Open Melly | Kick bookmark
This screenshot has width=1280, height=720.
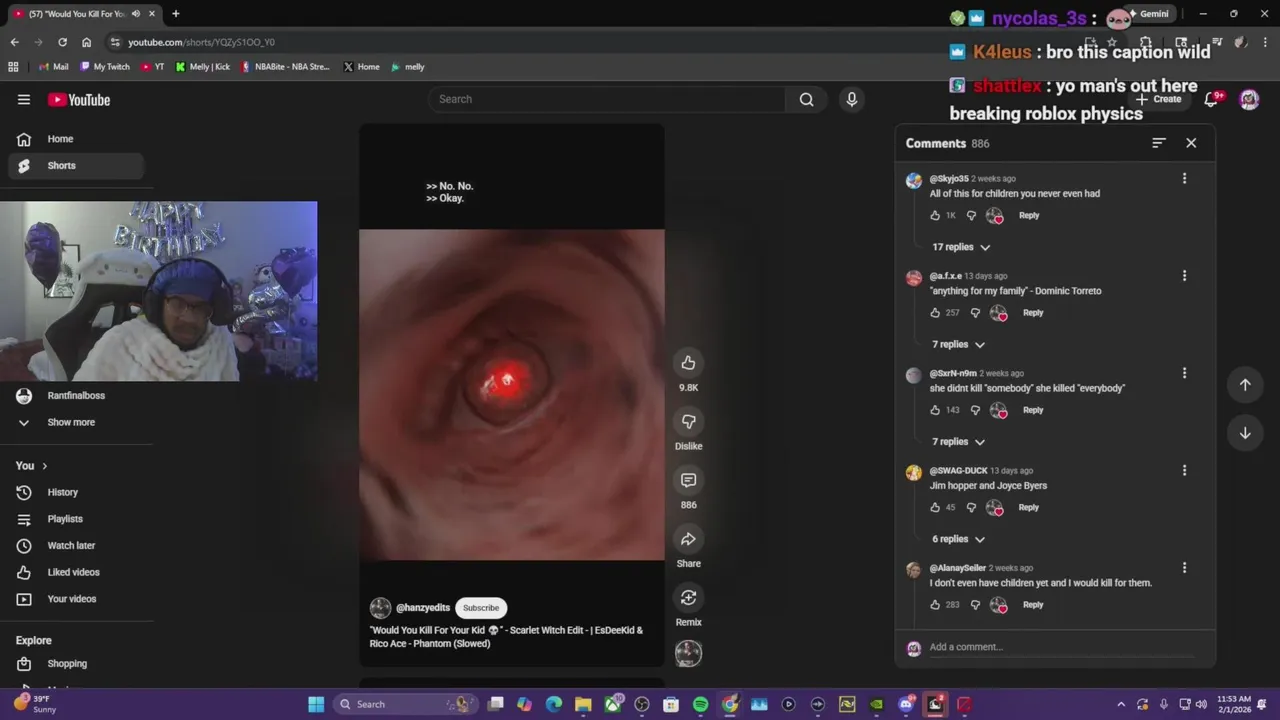click(x=203, y=67)
